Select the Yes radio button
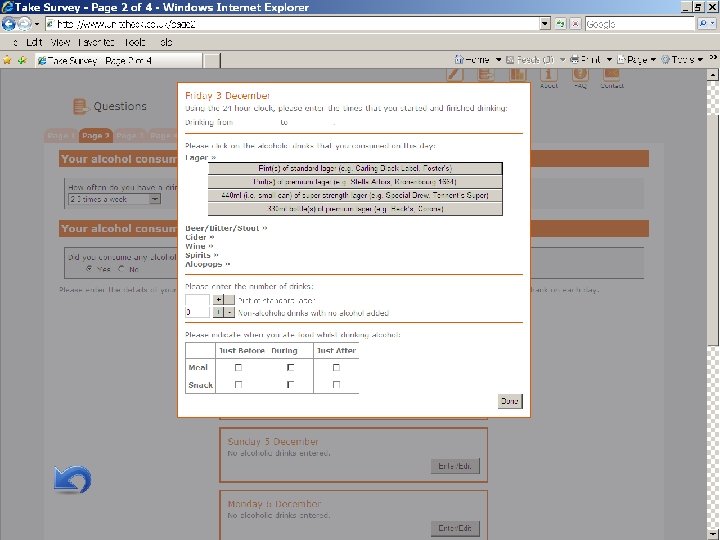 [x=90, y=269]
